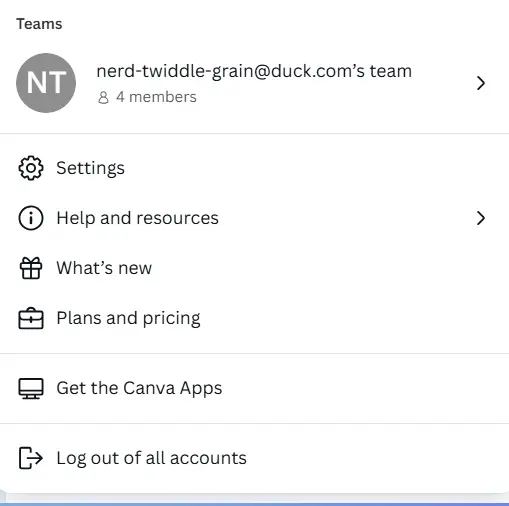Click the members person icon
This screenshot has width=509, height=506.
tap(103, 98)
